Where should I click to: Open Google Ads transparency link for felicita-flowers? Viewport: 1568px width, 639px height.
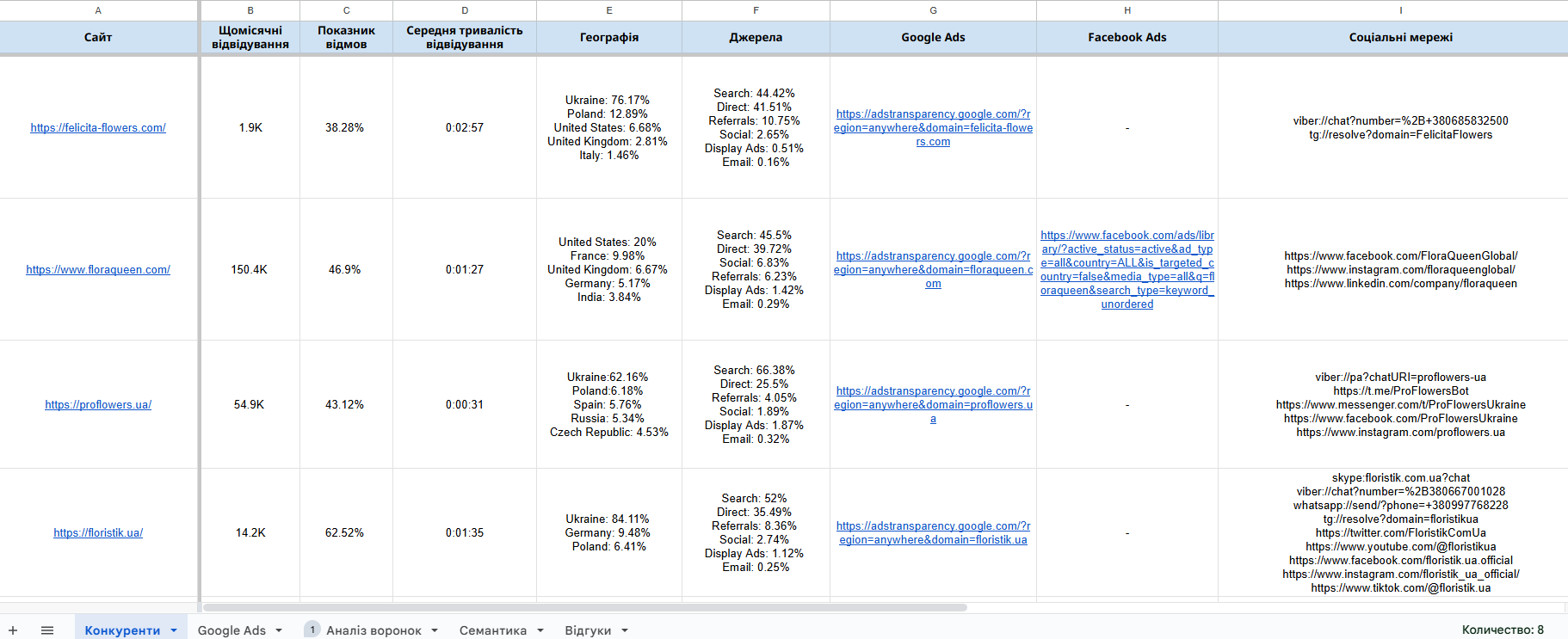coord(933,128)
